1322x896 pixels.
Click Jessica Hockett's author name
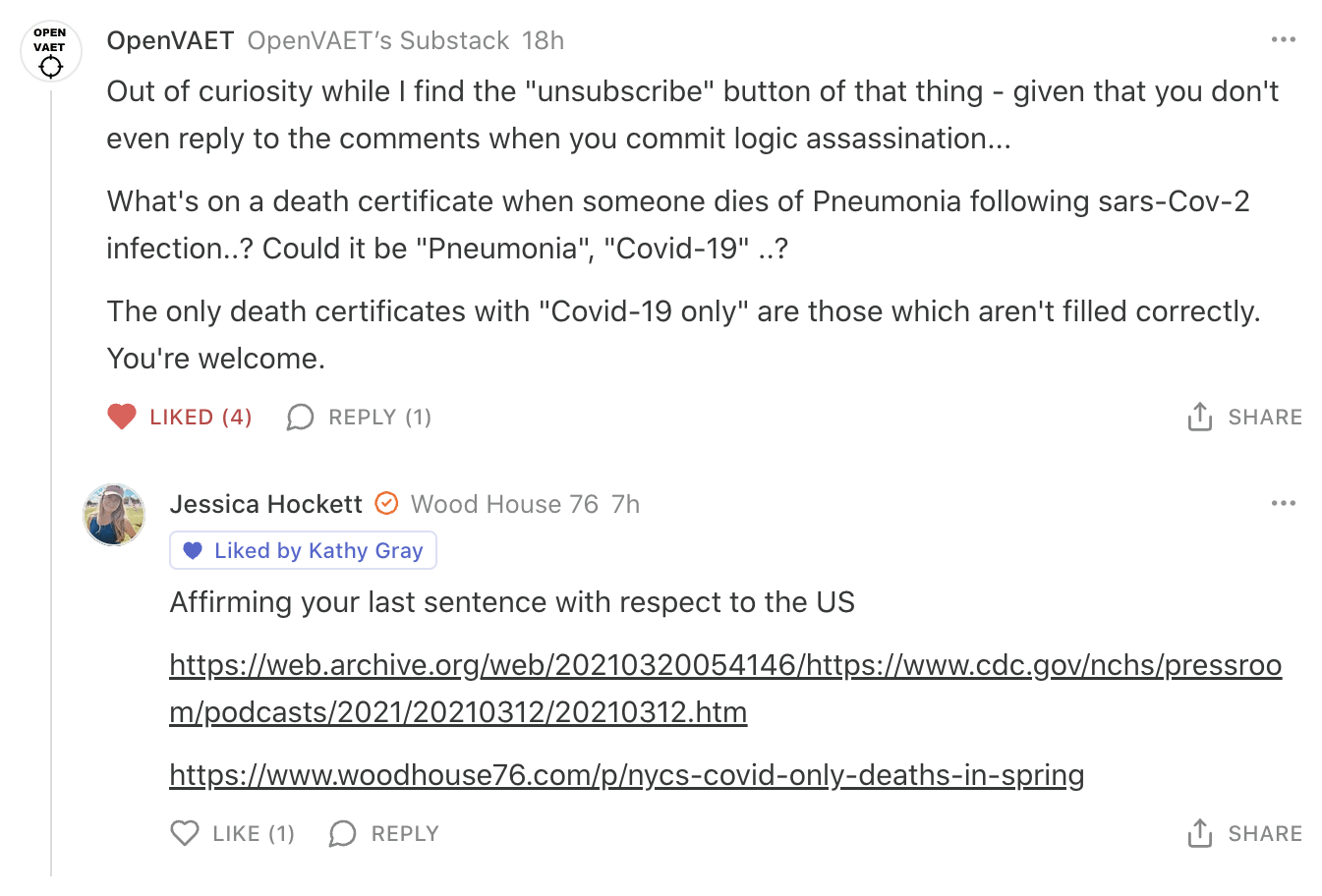click(265, 504)
